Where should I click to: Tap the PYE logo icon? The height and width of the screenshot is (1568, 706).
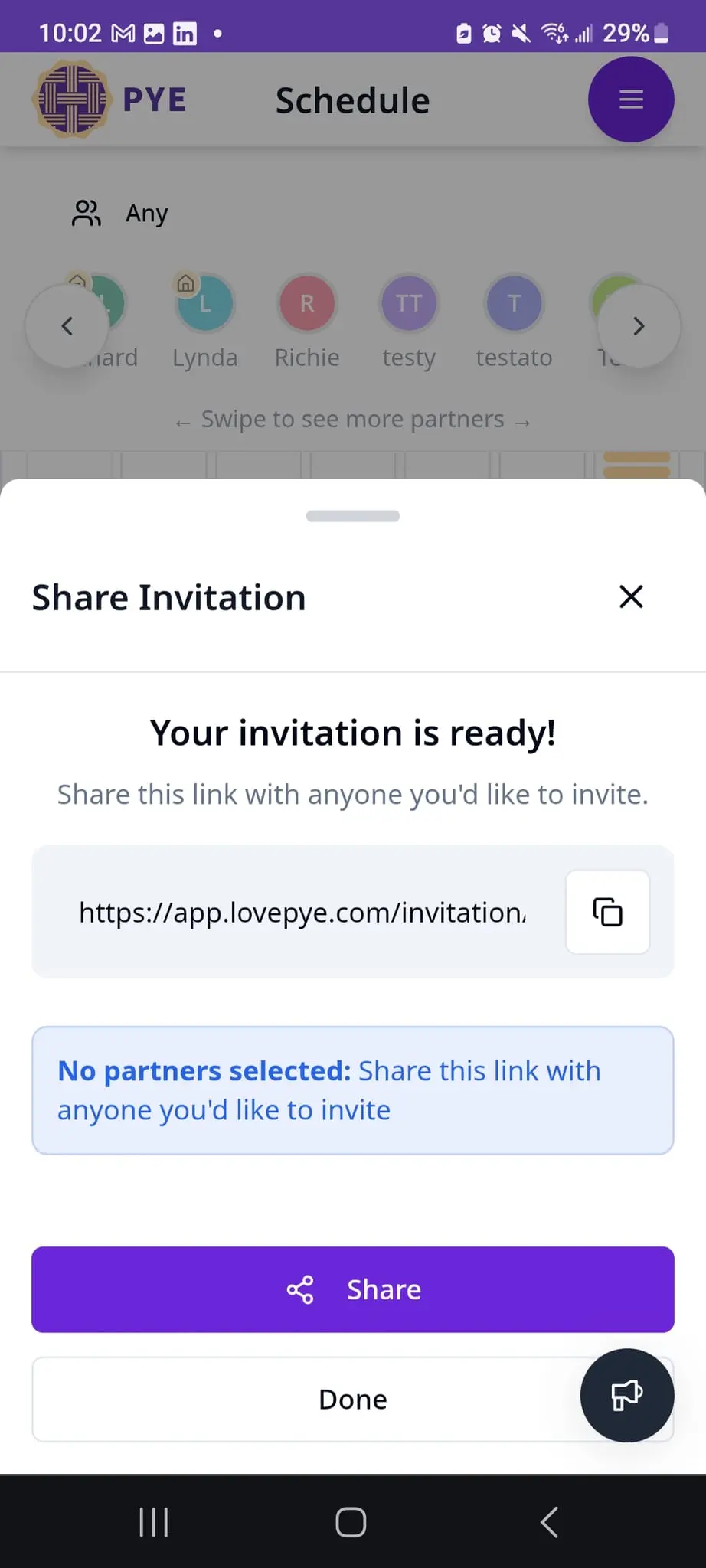pyautogui.click(x=72, y=100)
